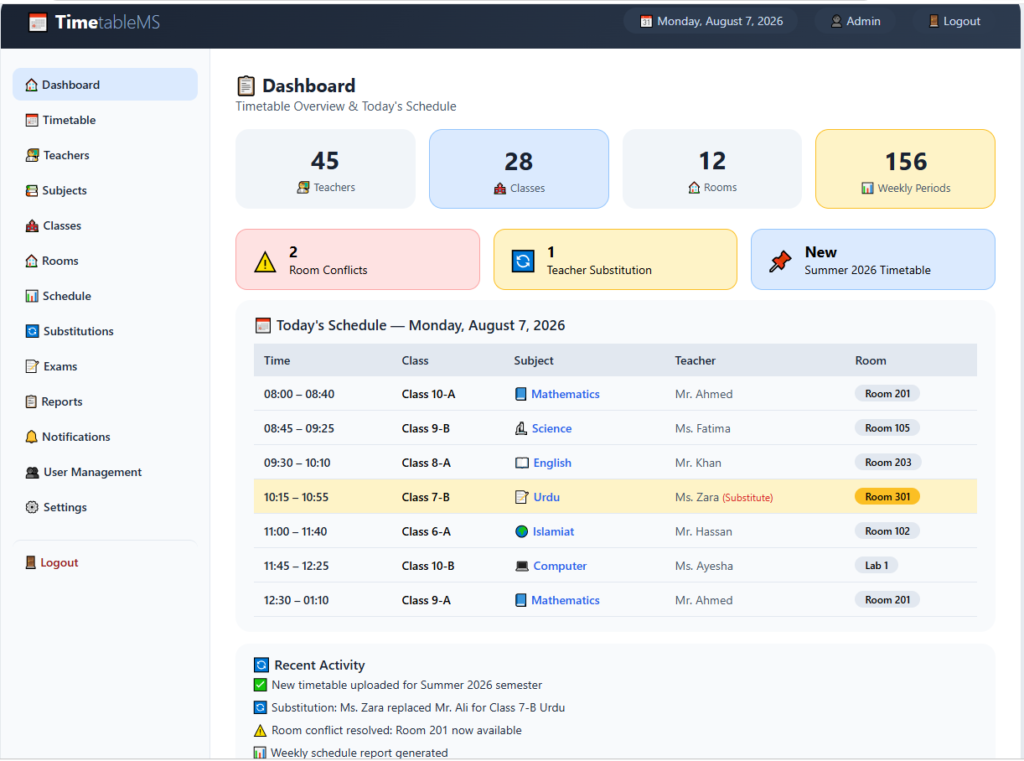Click the red Logout link in sidebar
Screen dimensions: 1024x761
pyautogui.click(x=52, y=562)
